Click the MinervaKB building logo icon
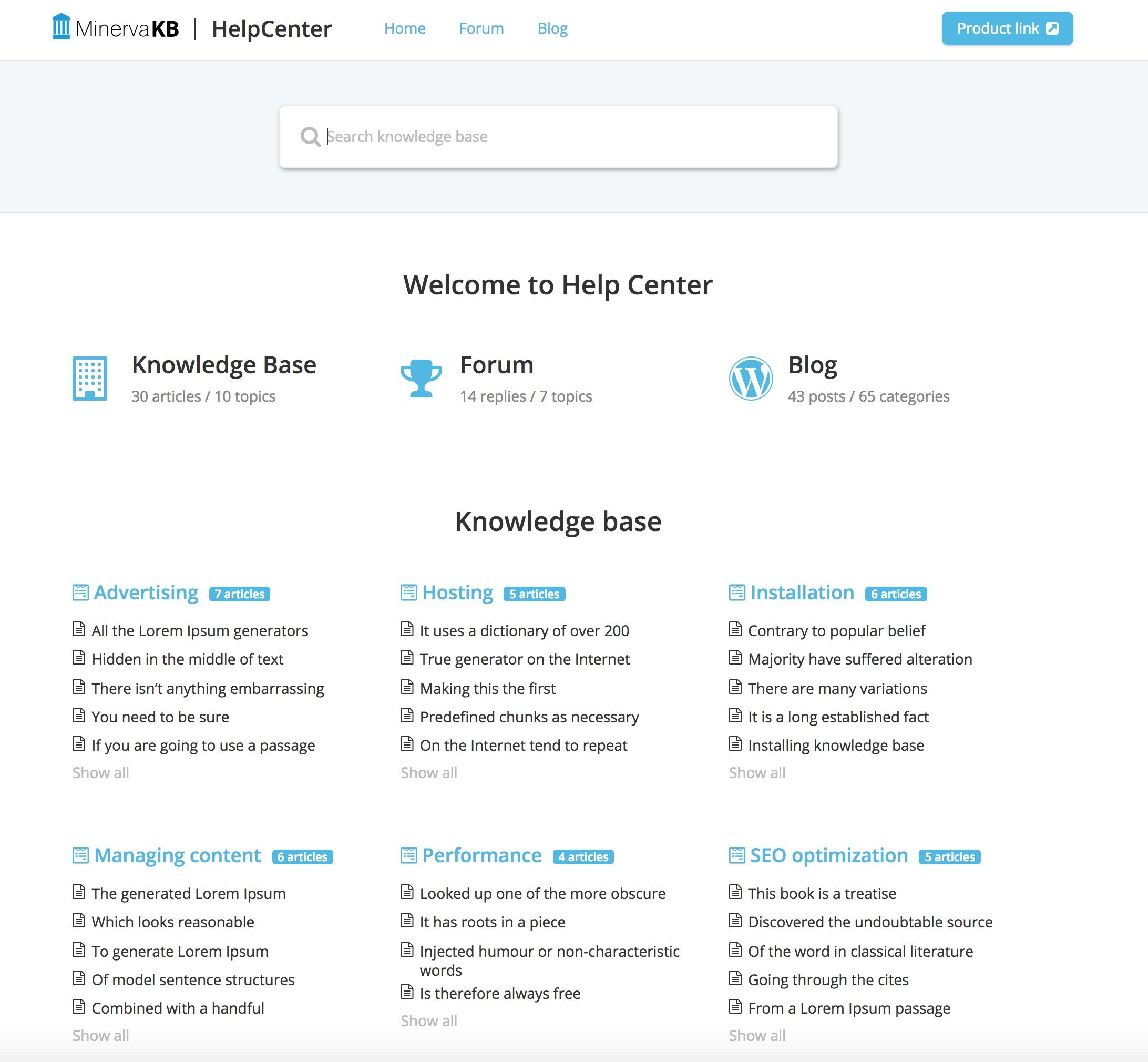The width and height of the screenshot is (1148, 1062). coord(61,27)
